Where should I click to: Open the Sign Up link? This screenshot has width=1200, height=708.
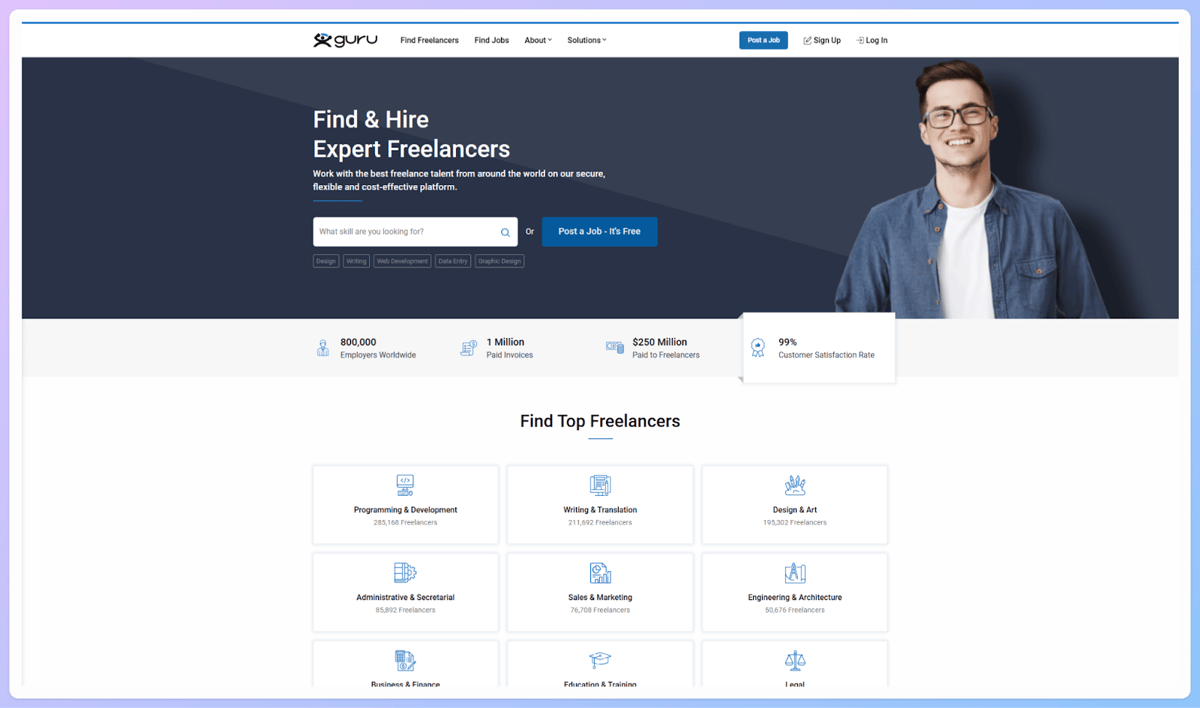(822, 40)
